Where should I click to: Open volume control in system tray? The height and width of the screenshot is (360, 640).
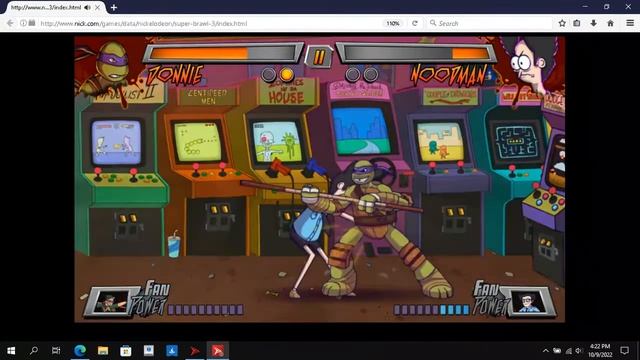pyautogui.click(x=579, y=350)
